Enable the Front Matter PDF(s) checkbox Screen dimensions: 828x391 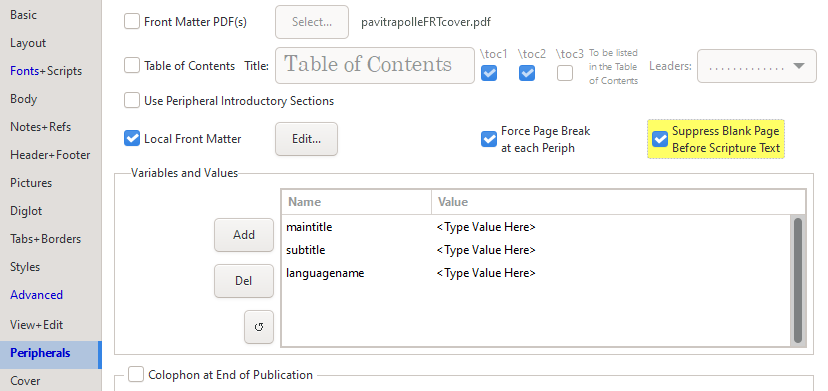(x=131, y=22)
